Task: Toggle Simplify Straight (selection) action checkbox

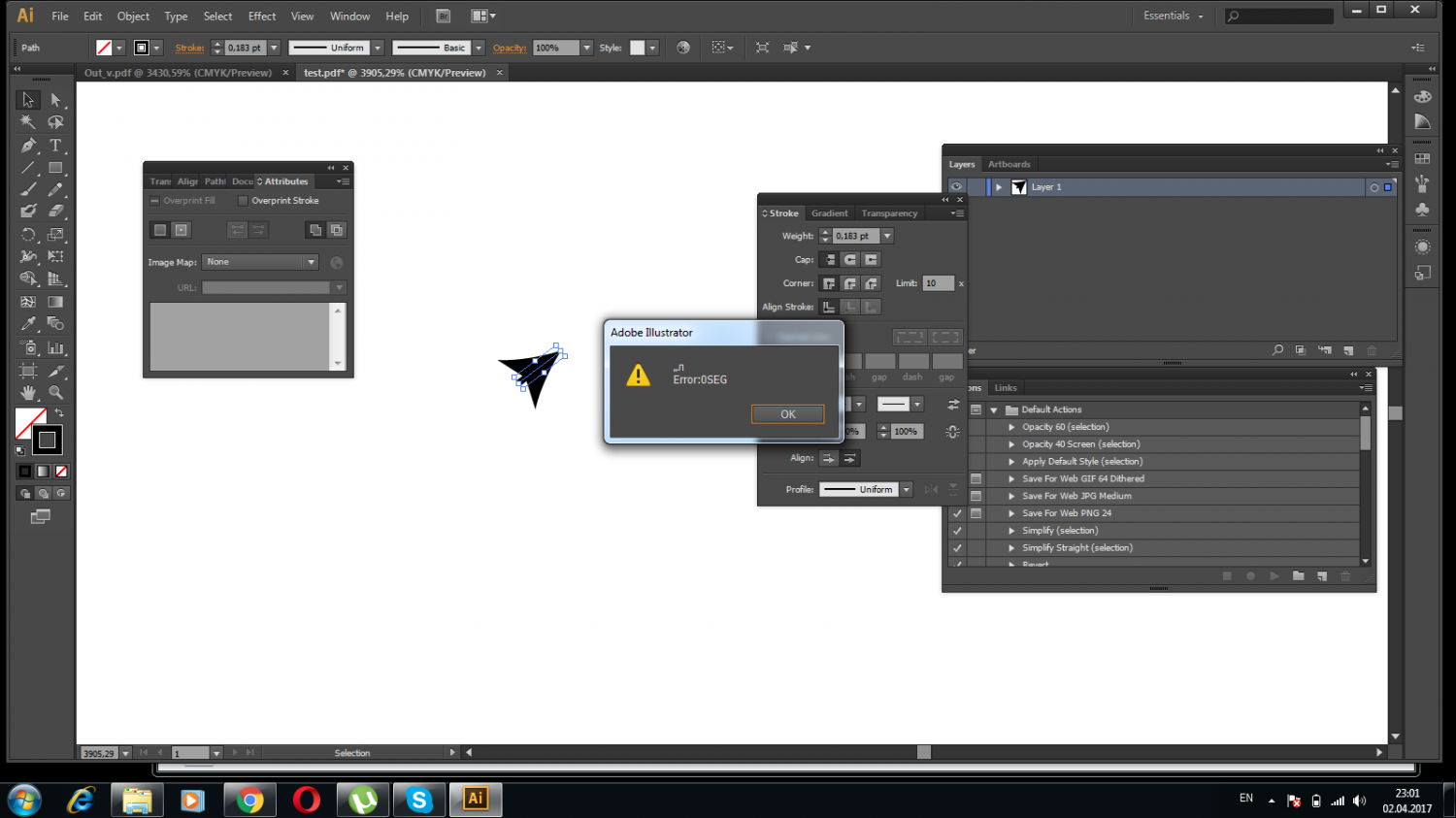Action: point(957,548)
